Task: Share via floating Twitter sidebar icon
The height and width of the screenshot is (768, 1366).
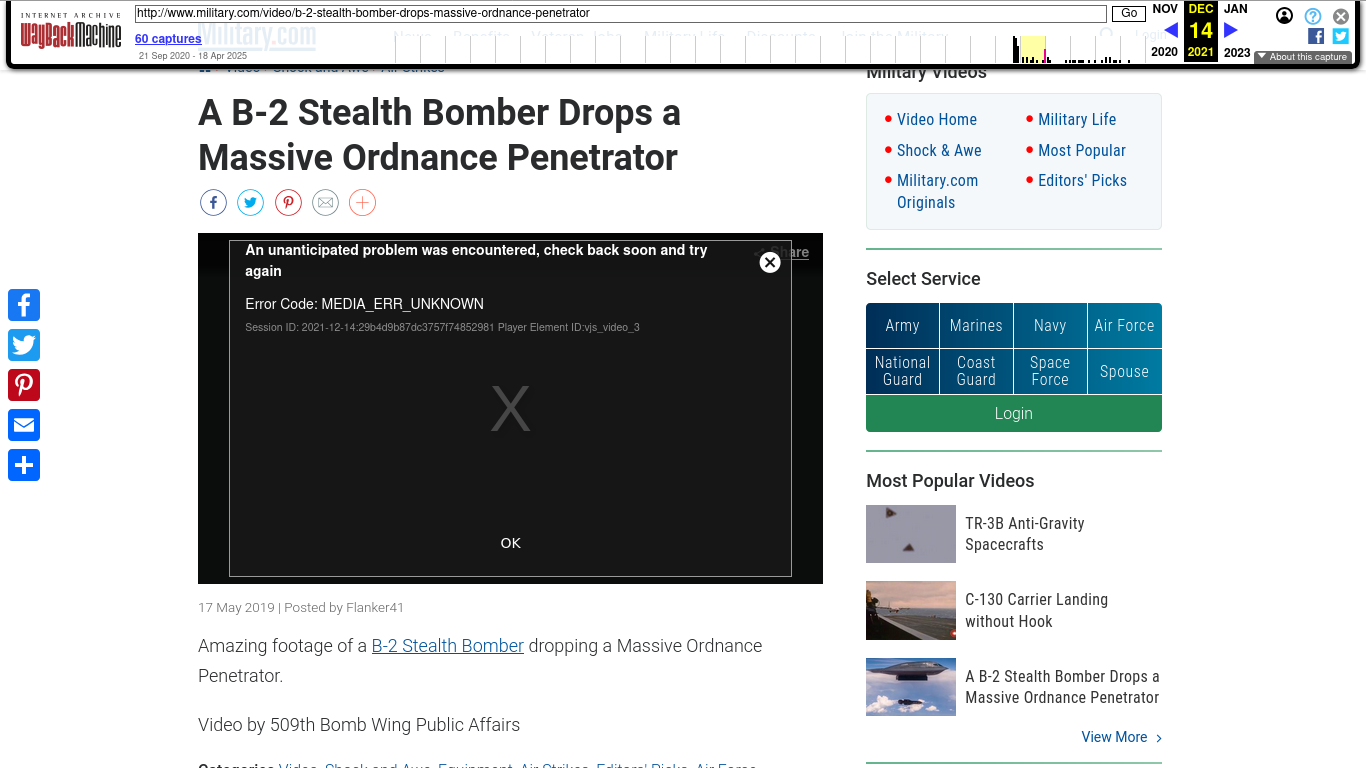Action: tap(24, 345)
